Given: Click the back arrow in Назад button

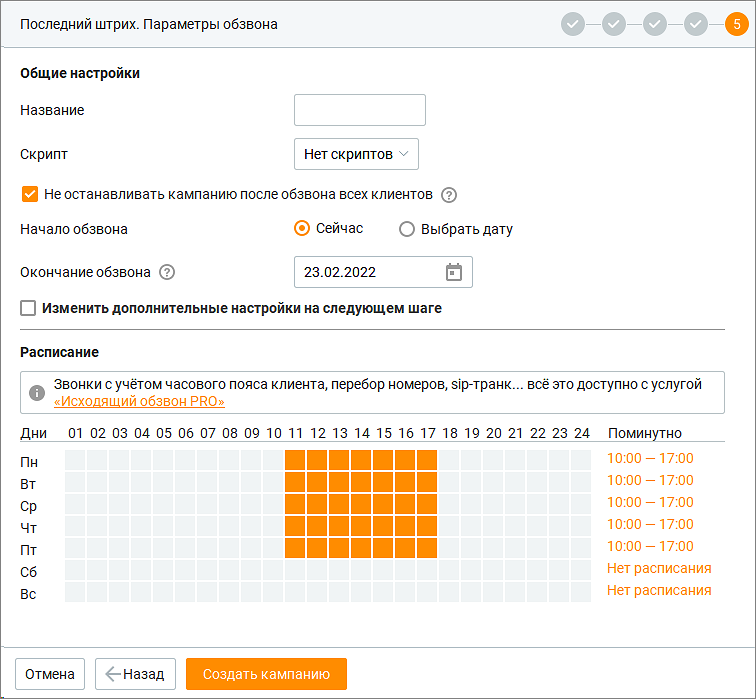Looking at the screenshot, I should (113, 674).
